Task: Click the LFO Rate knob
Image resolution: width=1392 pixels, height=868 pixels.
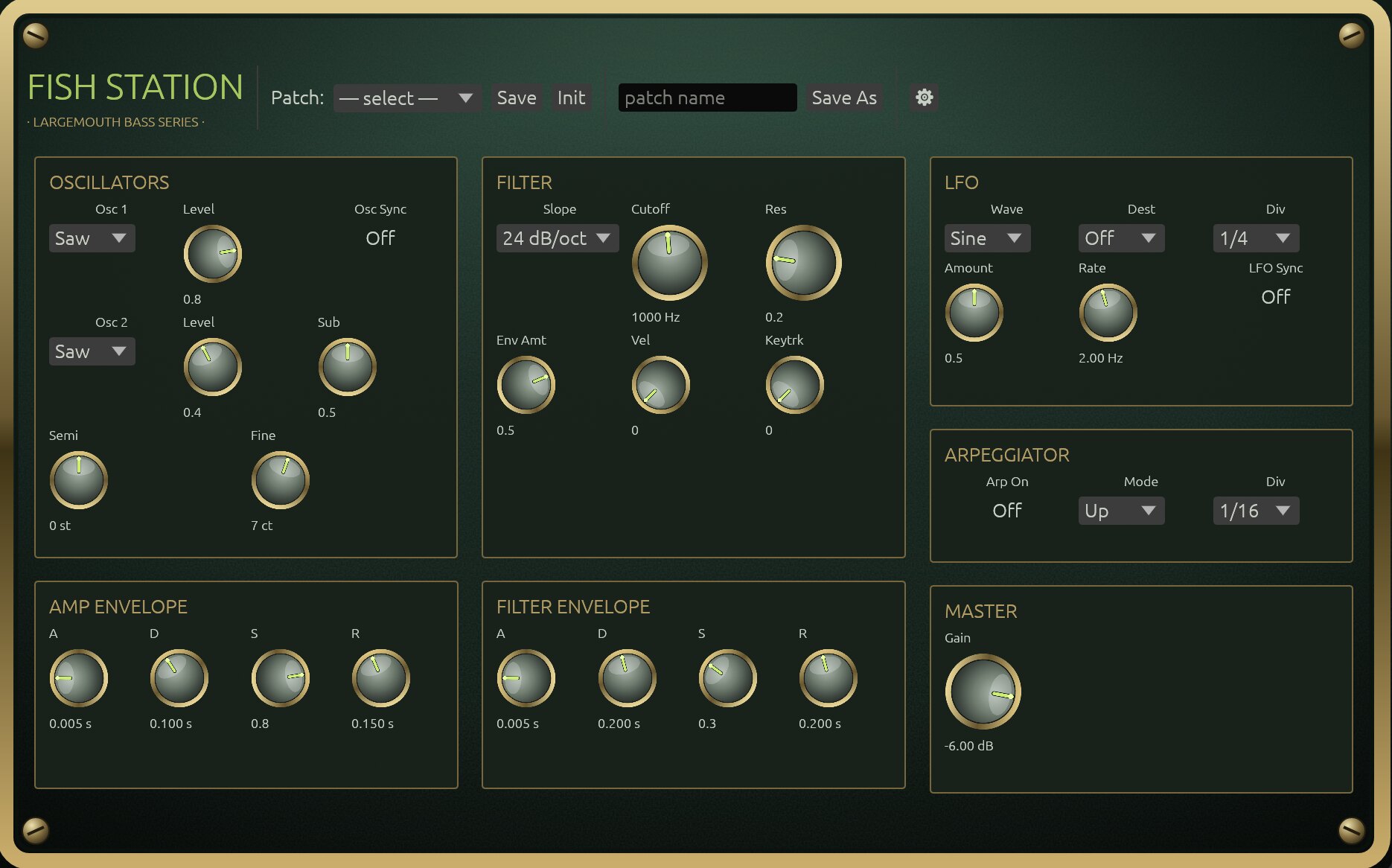Action: pos(1108,313)
